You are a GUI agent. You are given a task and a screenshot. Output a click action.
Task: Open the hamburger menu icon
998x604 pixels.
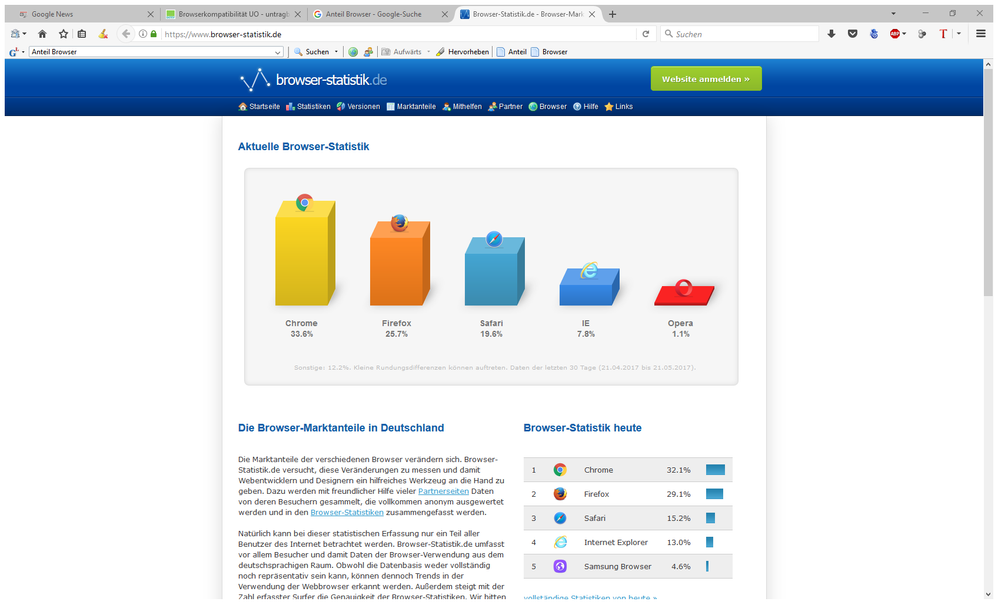(x=981, y=34)
